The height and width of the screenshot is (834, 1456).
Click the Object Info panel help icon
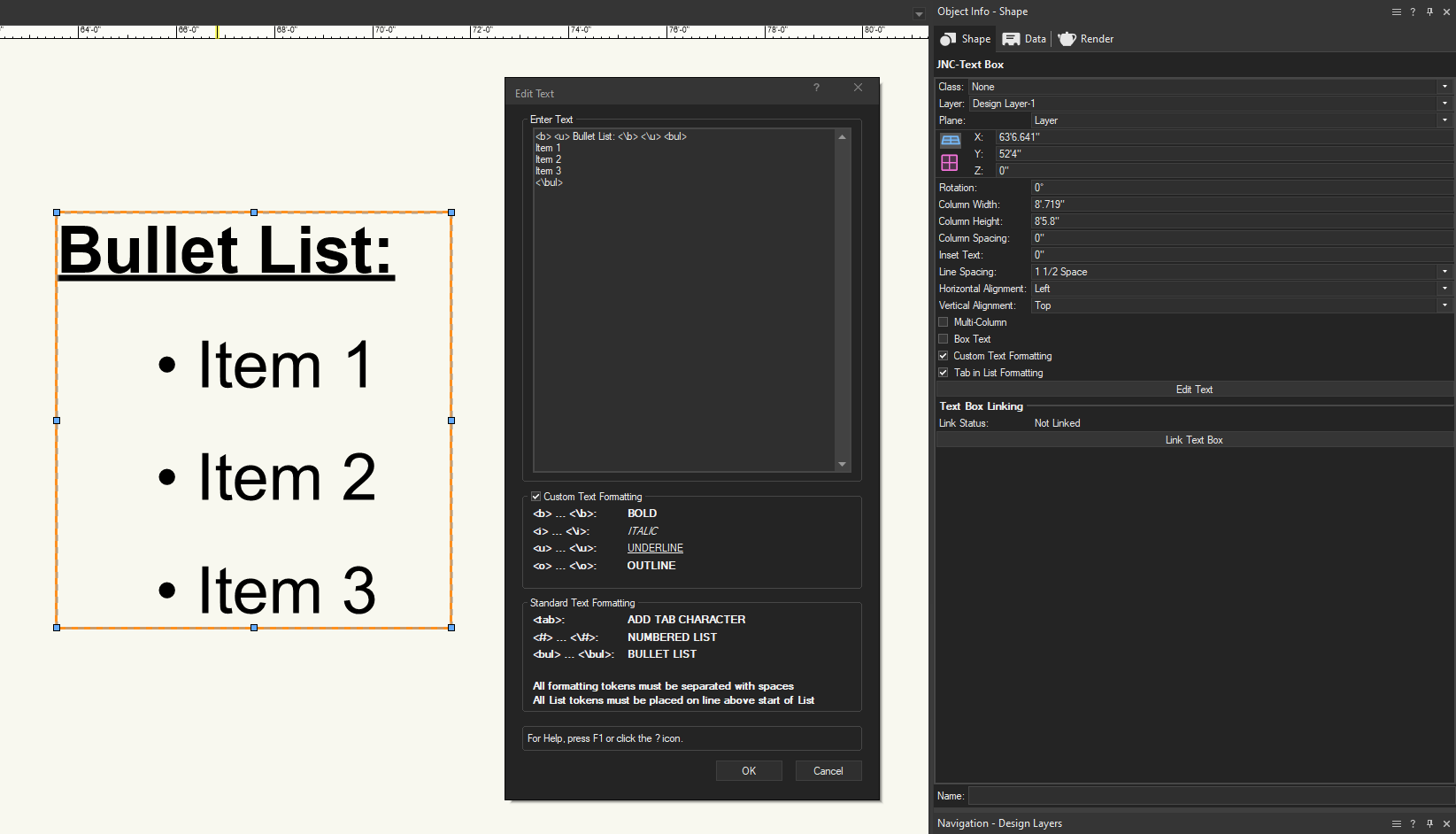(1413, 12)
